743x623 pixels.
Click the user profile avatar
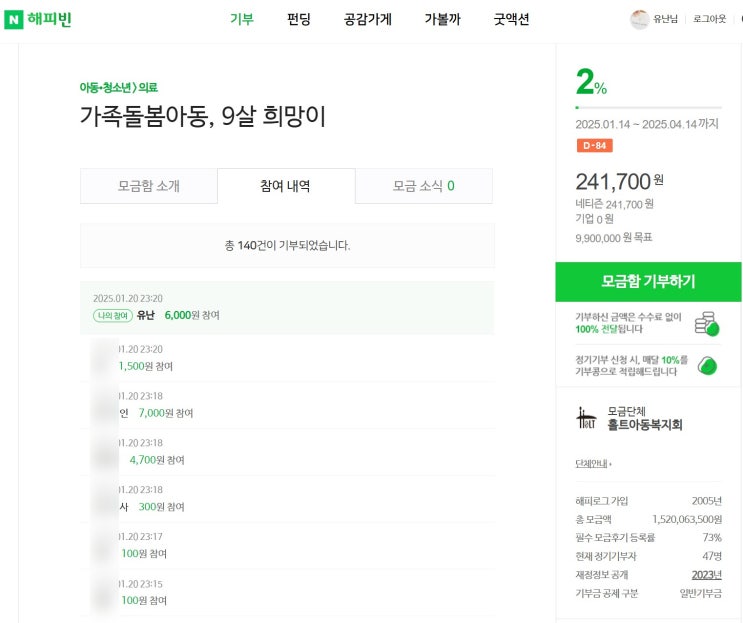[x=639, y=19]
